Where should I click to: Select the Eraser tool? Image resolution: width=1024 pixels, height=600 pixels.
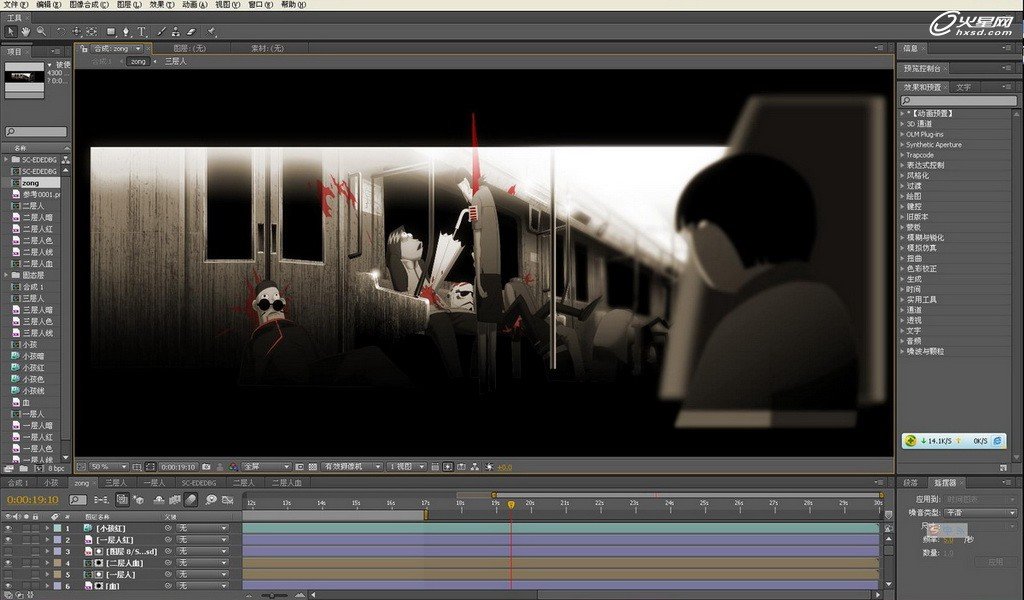191,32
